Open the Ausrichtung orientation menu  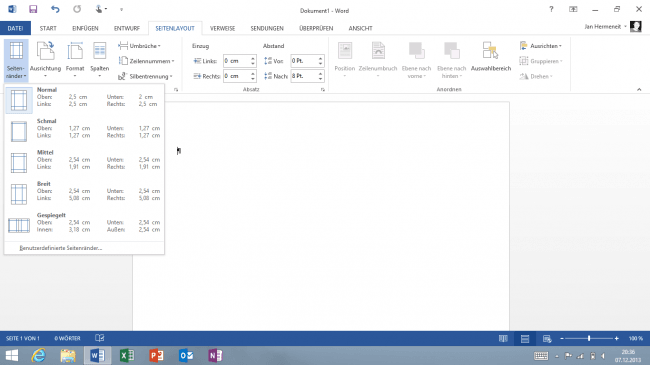pyautogui.click(x=46, y=60)
